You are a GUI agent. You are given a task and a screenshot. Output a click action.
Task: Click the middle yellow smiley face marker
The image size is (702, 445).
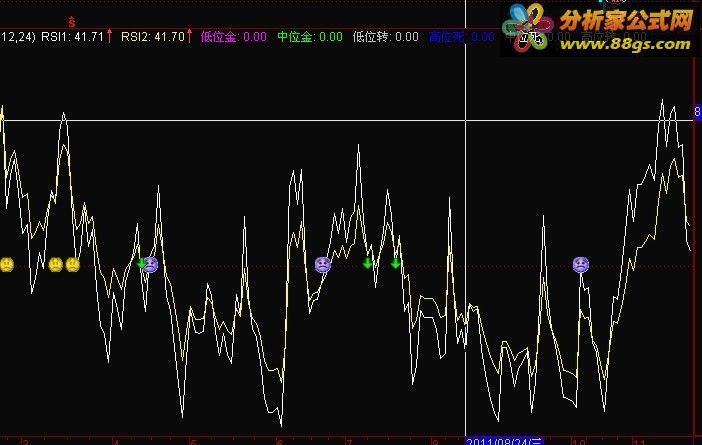(x=55, y=265)
